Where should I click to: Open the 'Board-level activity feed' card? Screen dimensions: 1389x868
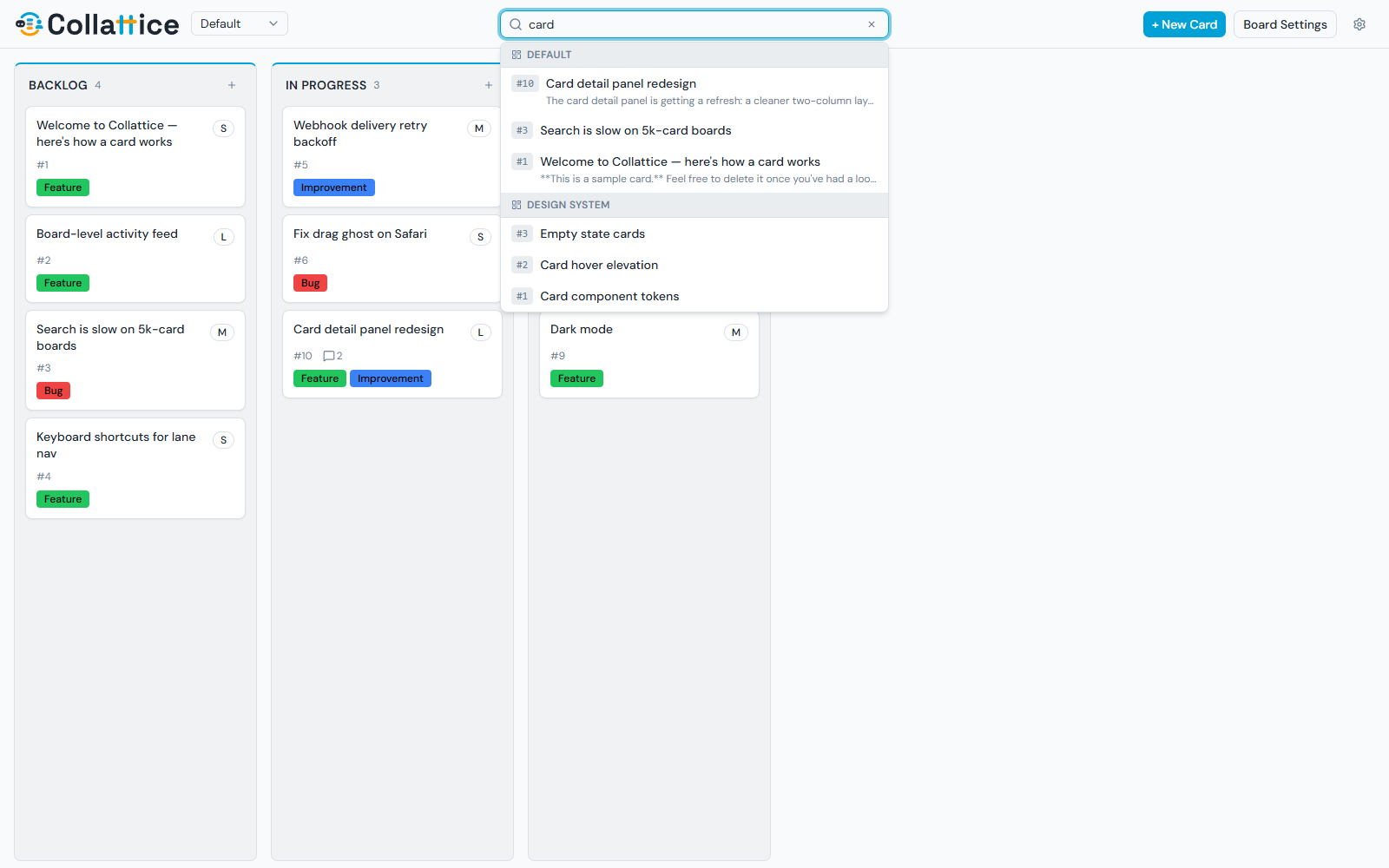tap(135, 259)
